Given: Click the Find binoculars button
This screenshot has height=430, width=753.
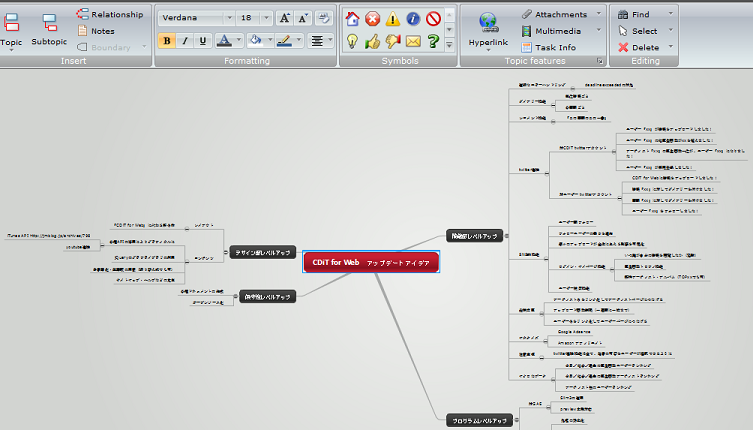Looking at the screenshot, I should click(634, 14).
